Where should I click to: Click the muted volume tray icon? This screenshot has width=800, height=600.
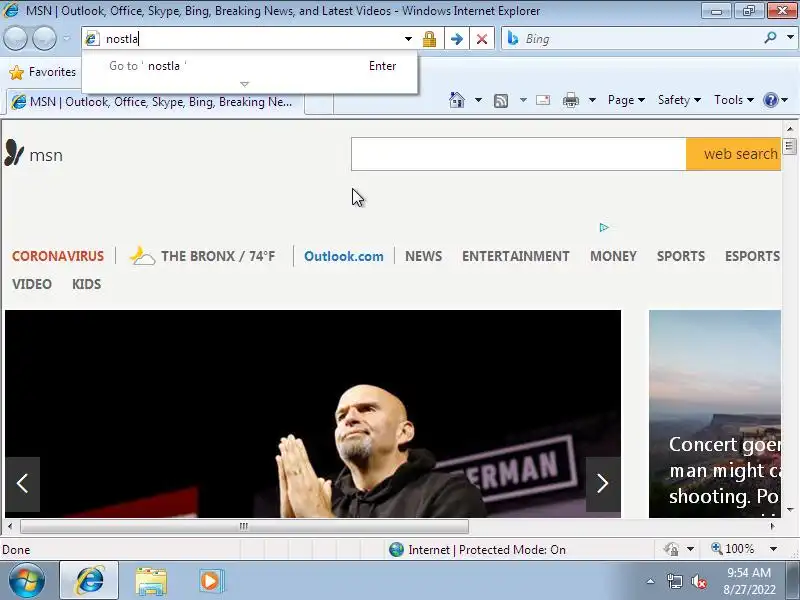pyautogui.click(x=698, y=581)
